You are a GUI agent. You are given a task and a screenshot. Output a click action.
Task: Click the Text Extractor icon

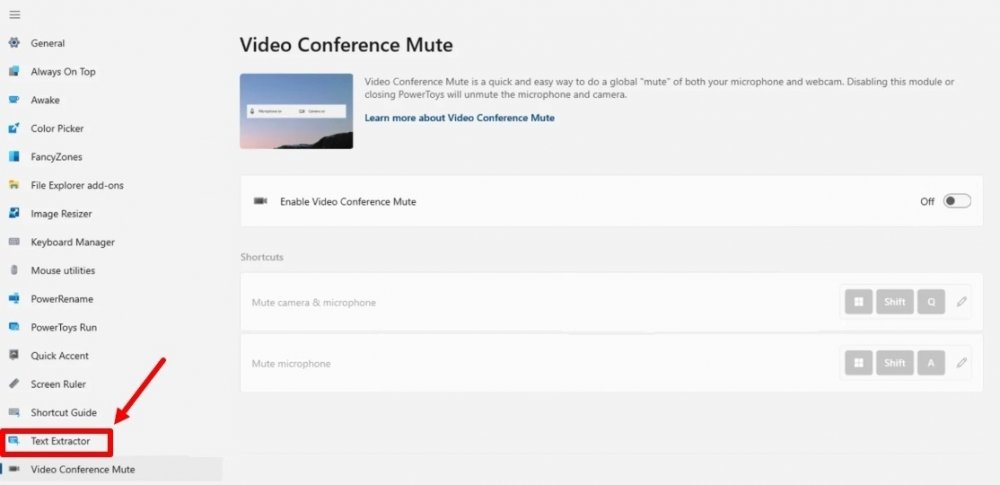(x=14, y=440)
